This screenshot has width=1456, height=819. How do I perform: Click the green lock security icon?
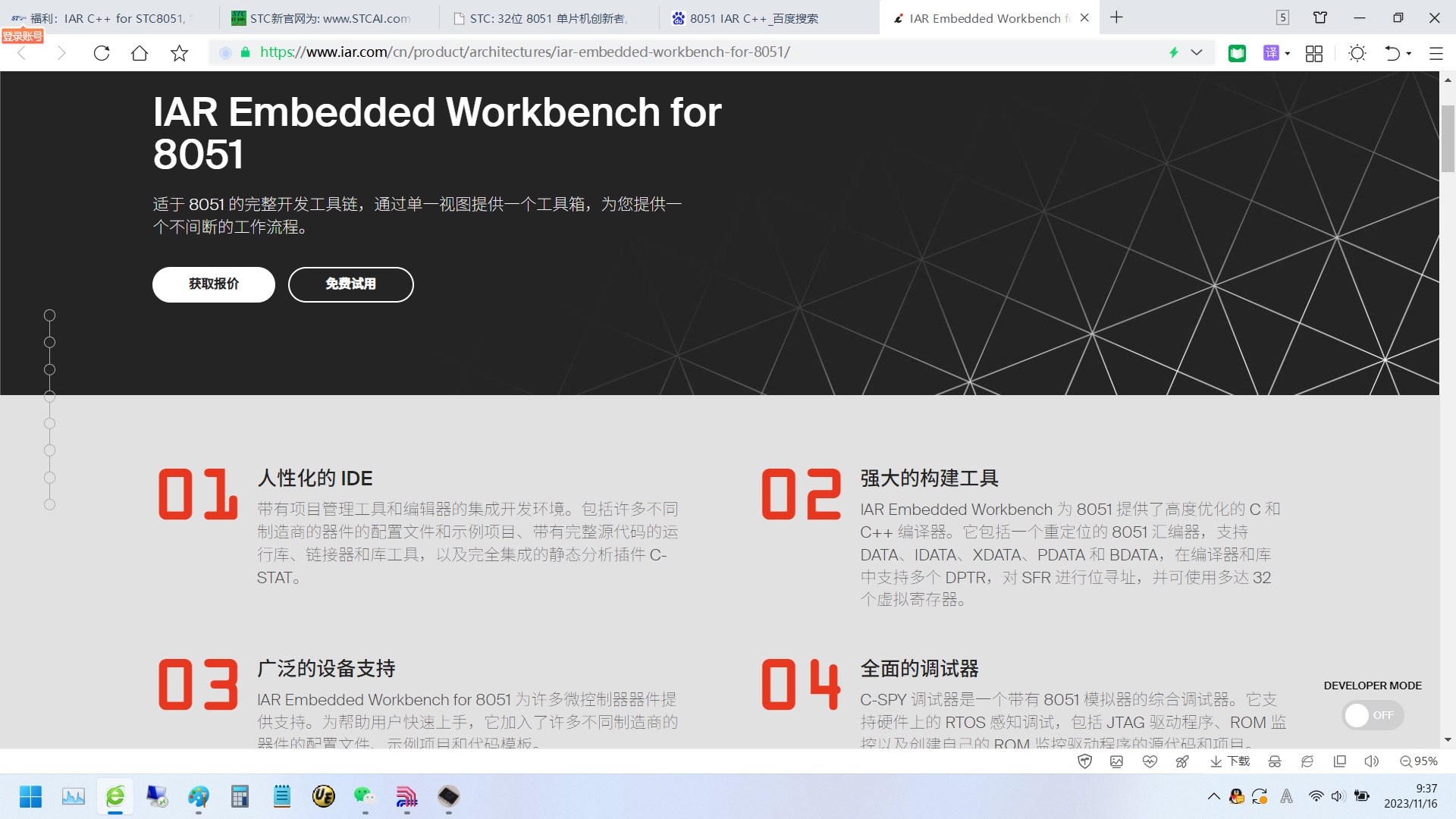(x=245, y=52)
